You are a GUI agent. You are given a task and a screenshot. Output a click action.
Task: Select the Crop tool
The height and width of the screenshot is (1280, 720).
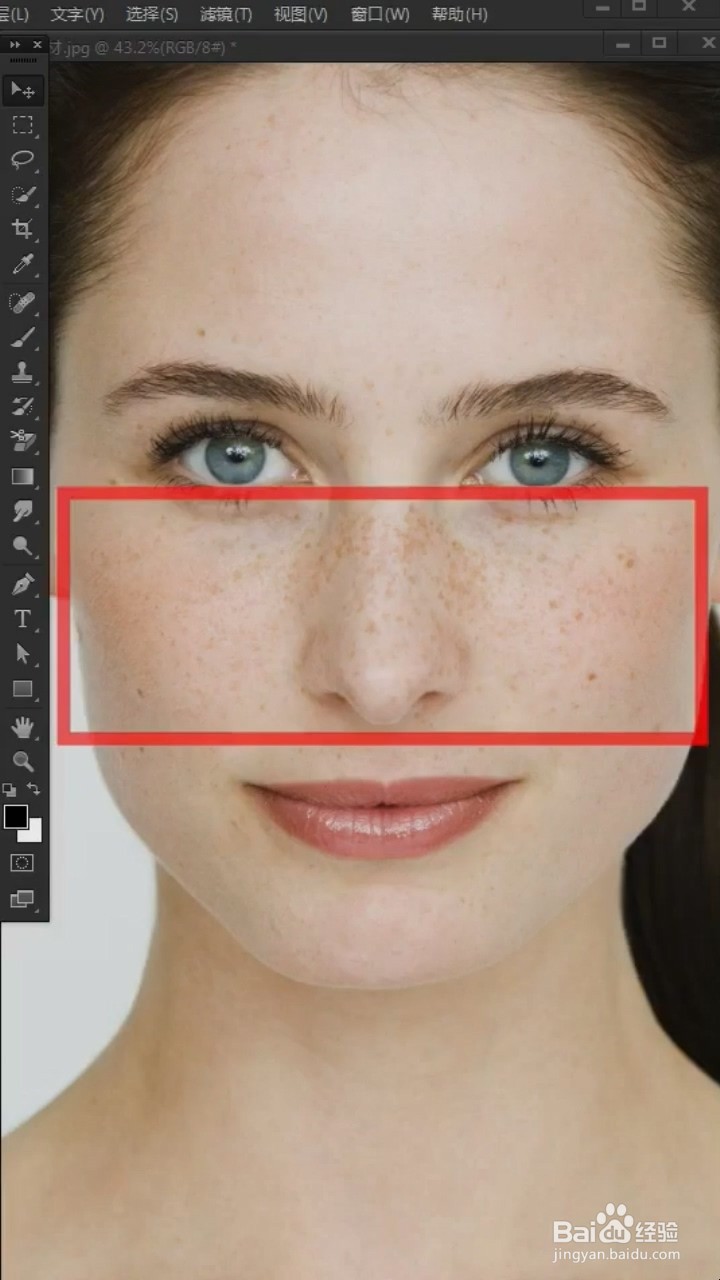pyautogui.click(x=22, y=230)
